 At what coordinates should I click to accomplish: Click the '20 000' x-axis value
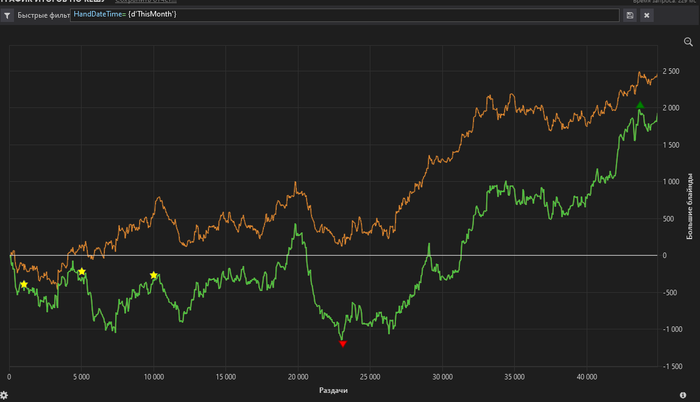coord(298,377)
